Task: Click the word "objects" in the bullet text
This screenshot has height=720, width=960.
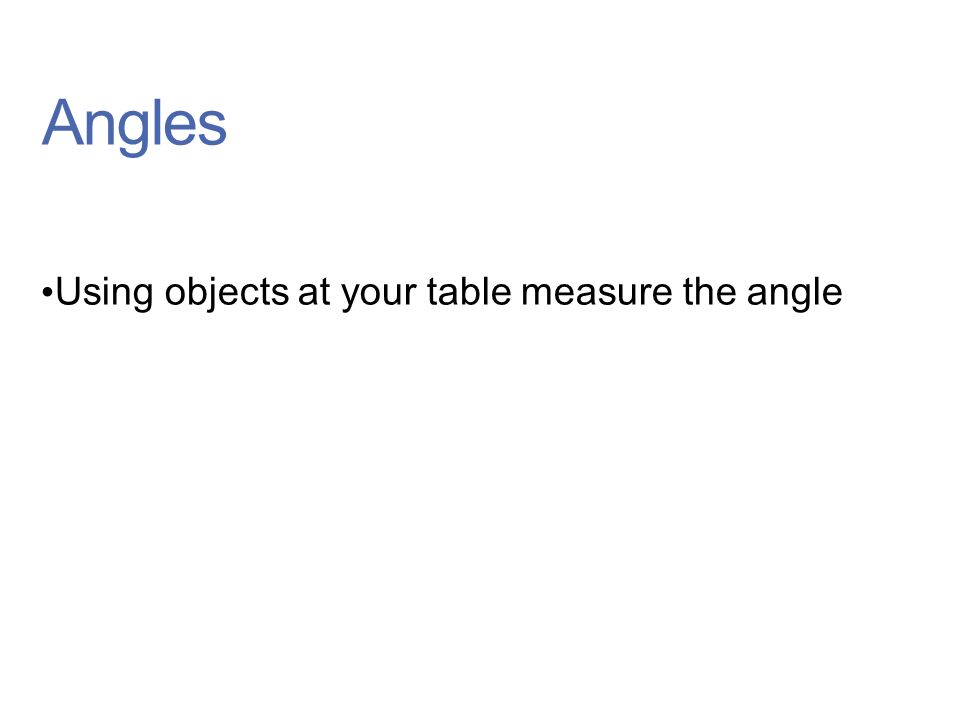Action: [227, 293]
